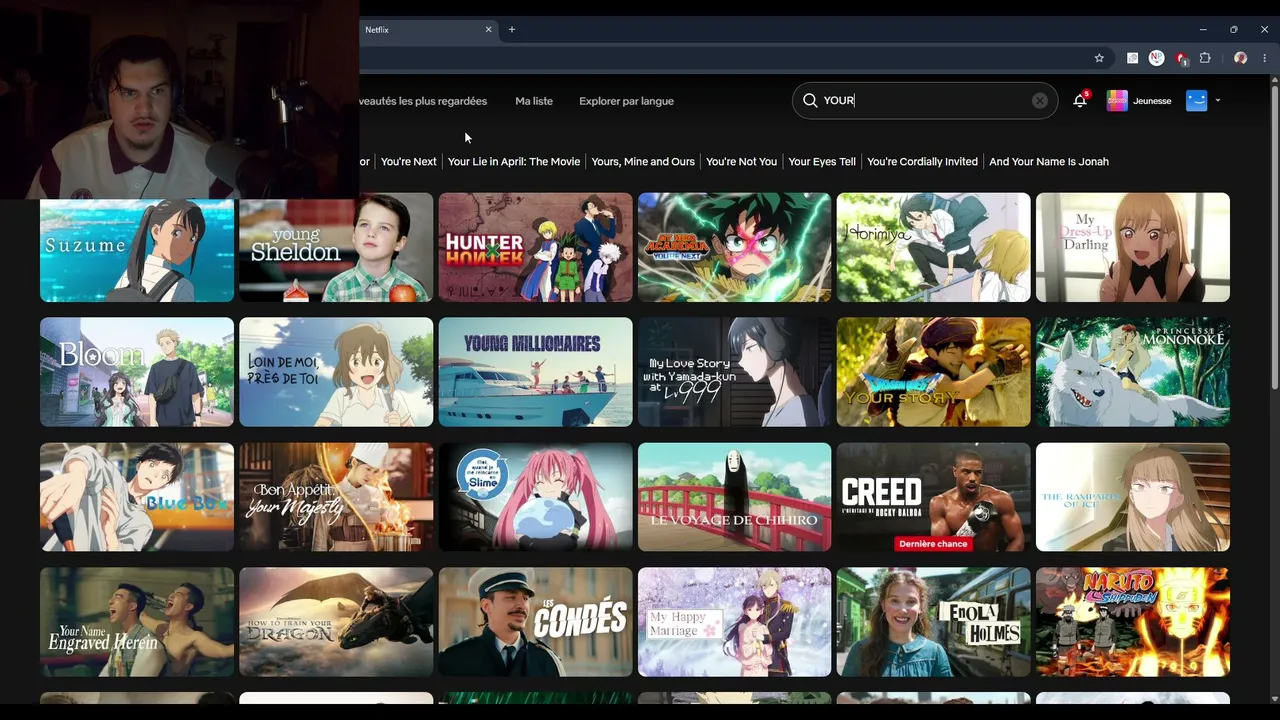This screenshot has width=1280, height=720.
Task: Open the Slime anime thumbnail
Action: coord(535,497)
